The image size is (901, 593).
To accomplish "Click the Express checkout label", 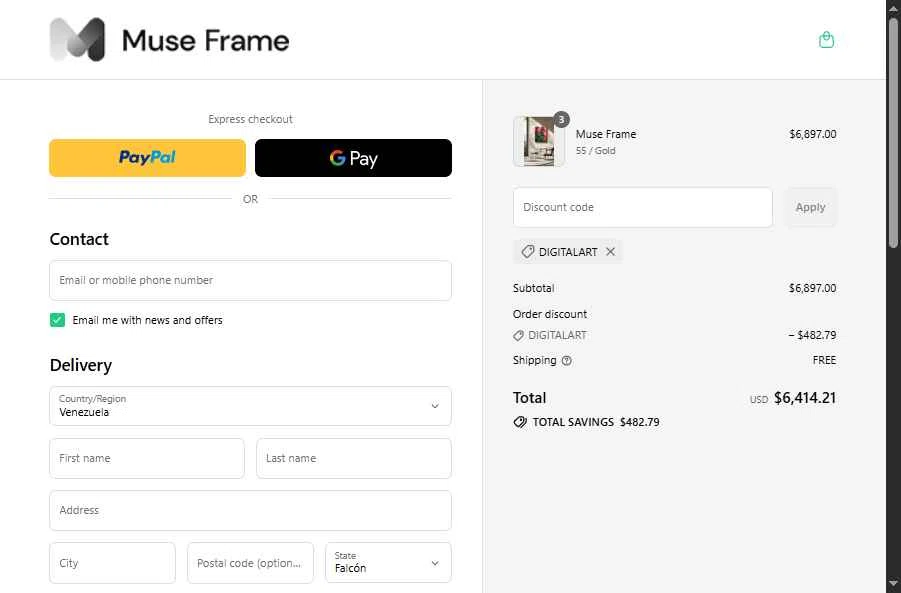I will point(251,119).
